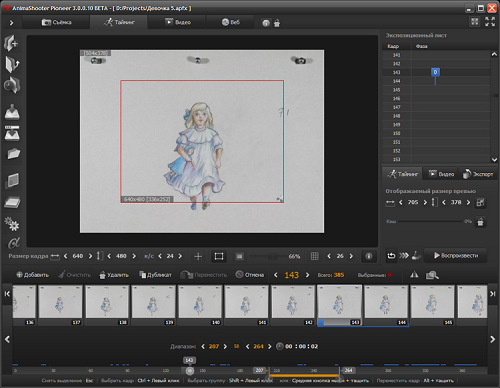Increase range end value 264
Image resolution: width=500 pixels, height=388 pixels.
click(269, 347)
